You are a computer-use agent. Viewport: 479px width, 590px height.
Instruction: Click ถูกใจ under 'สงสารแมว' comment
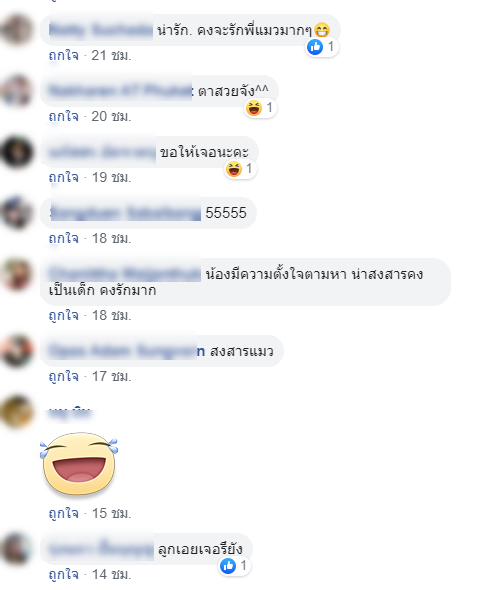coord(64,376)
